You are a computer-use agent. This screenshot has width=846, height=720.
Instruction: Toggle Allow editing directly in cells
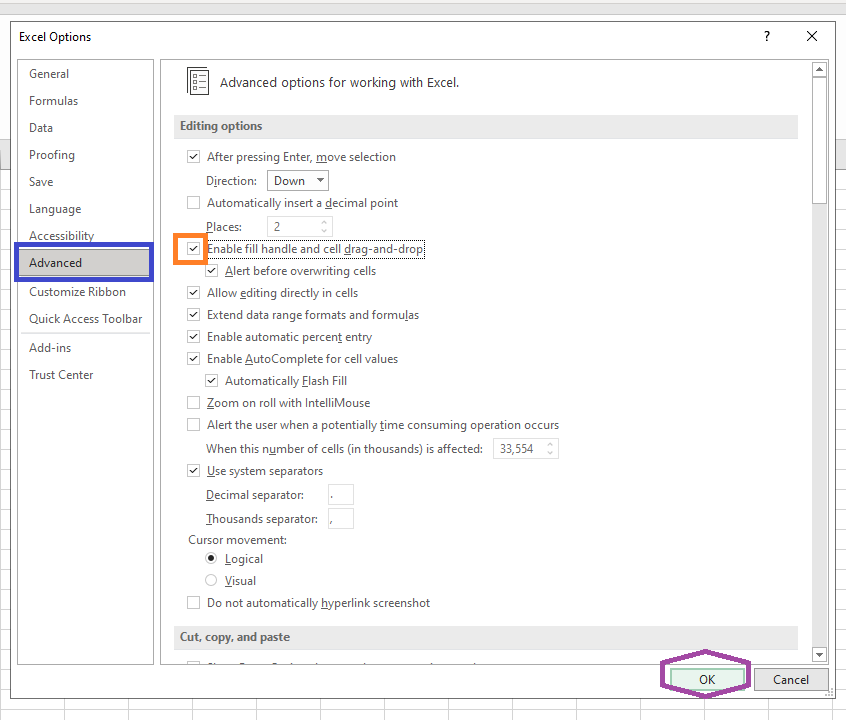193,293
